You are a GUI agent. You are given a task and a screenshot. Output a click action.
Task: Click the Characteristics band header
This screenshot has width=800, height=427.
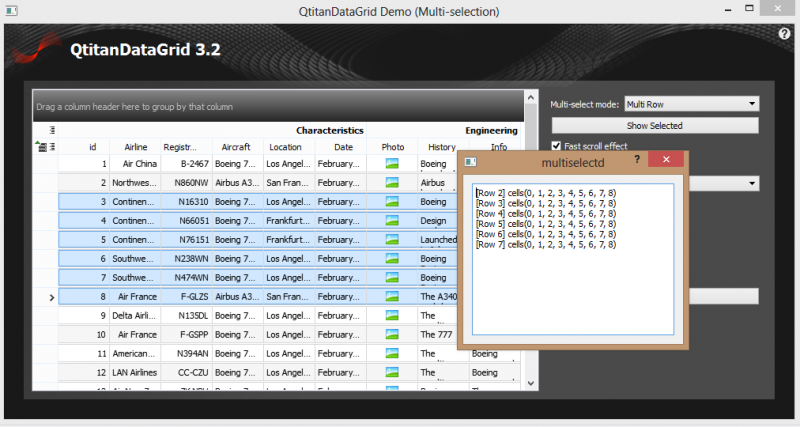click(212, 131)
